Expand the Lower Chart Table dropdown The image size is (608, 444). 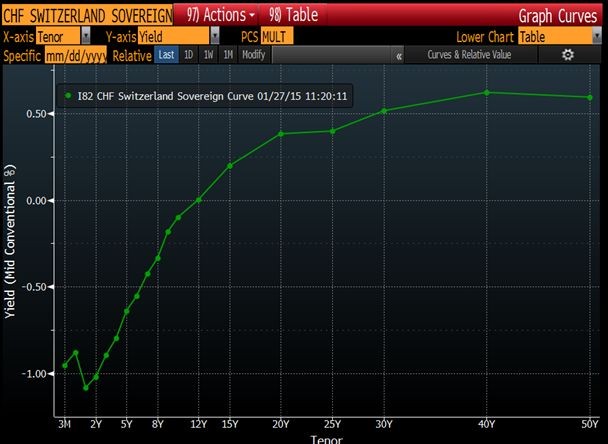click(x=597, y=36)
